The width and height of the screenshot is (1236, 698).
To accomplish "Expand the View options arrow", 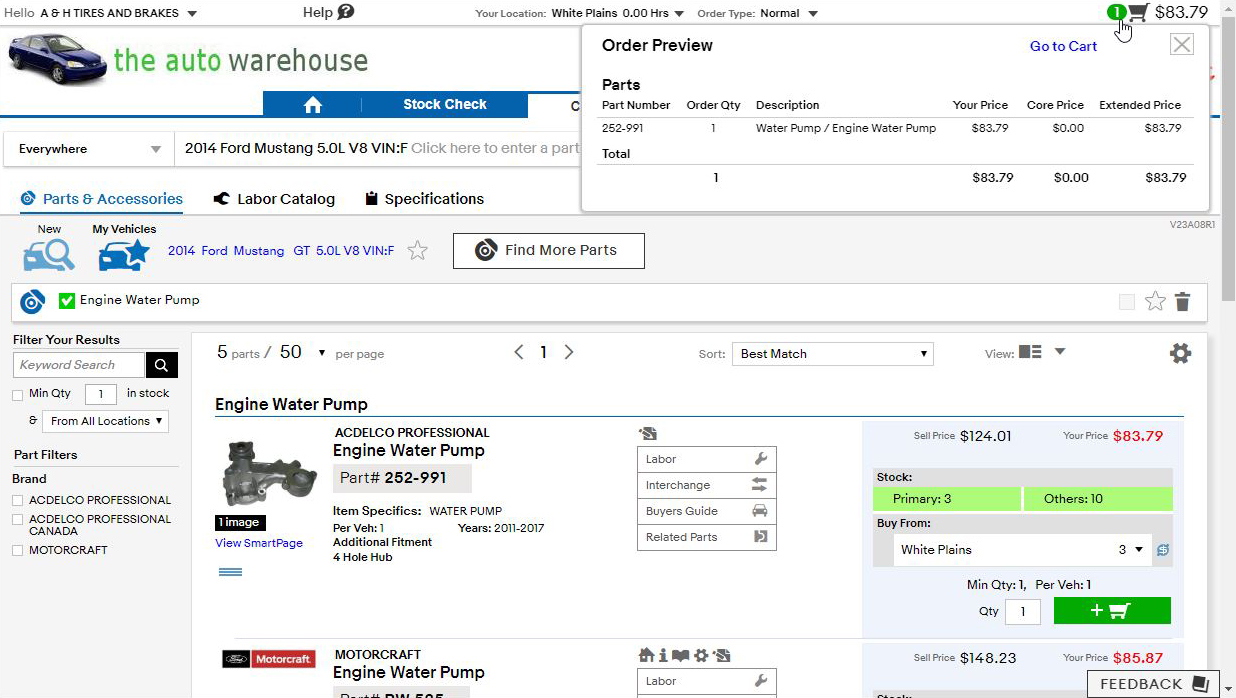I will [1060, 351].
